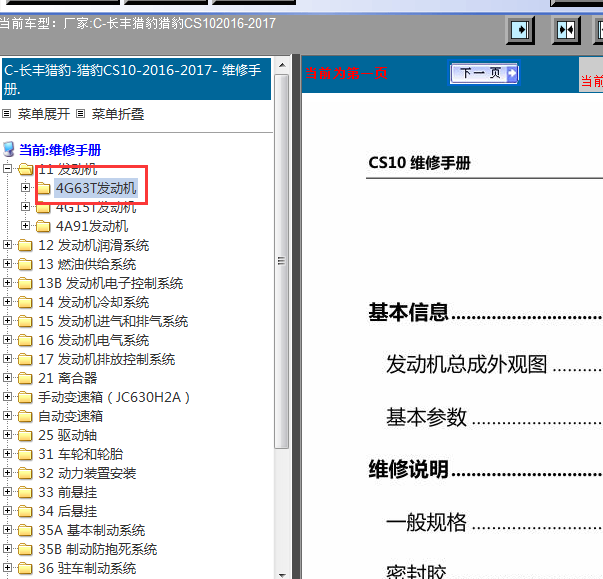Click the CS10 维修手册 document title
Viewport: 603px width, 579px height.
(419, 163)
